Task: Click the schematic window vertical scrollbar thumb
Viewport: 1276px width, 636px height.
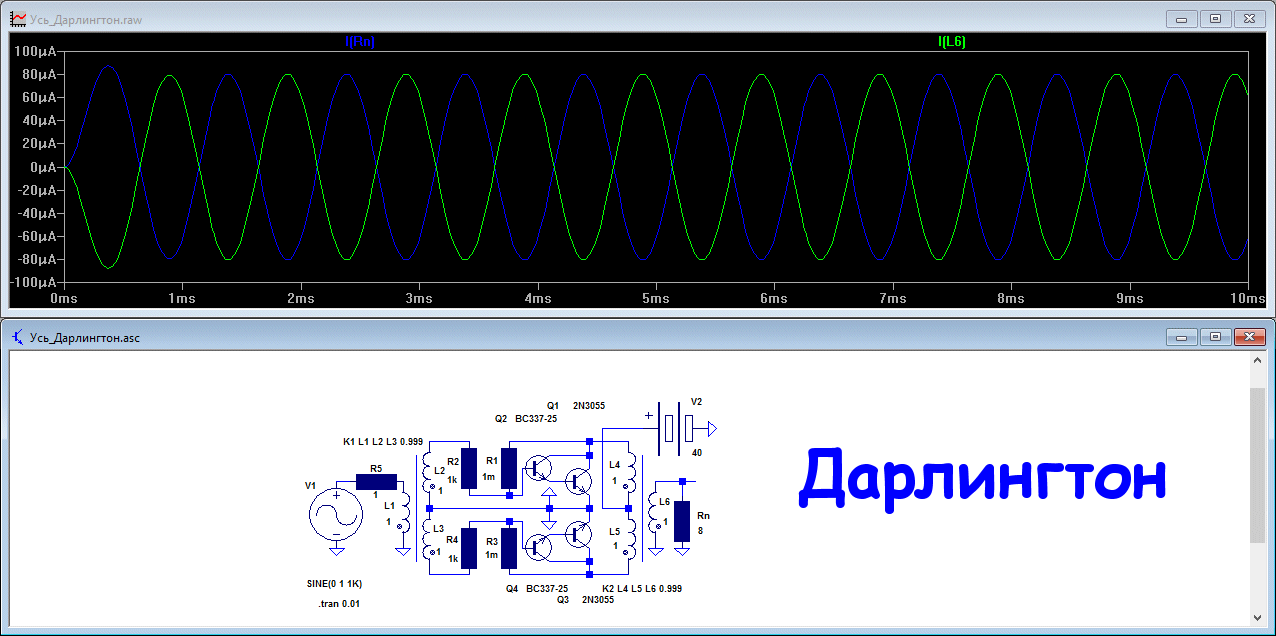Action: (1258, 465)
